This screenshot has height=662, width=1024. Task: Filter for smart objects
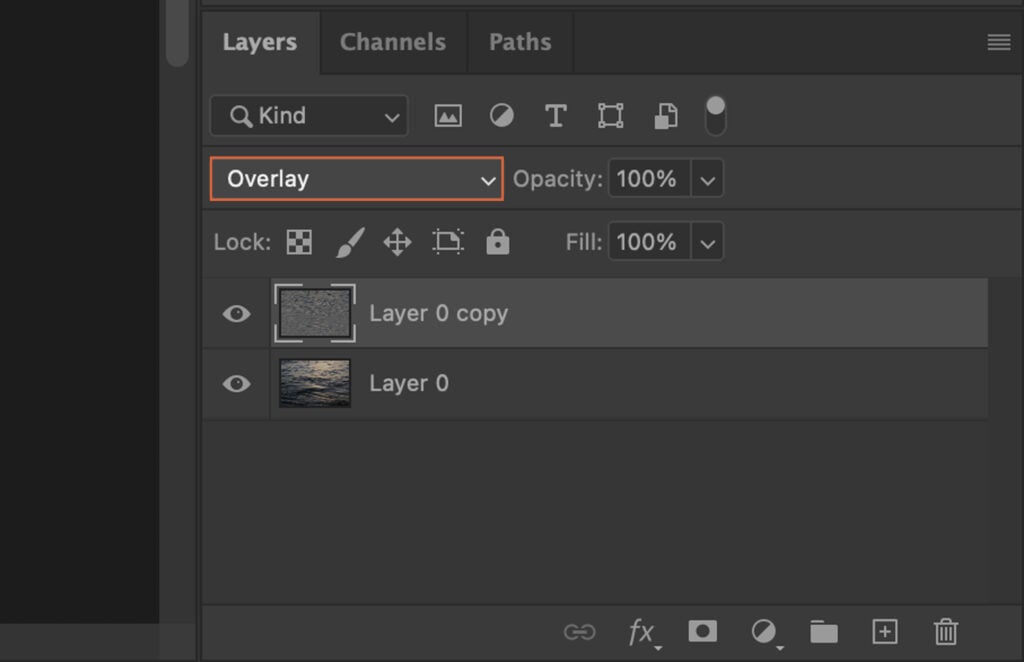click(664, 115)
